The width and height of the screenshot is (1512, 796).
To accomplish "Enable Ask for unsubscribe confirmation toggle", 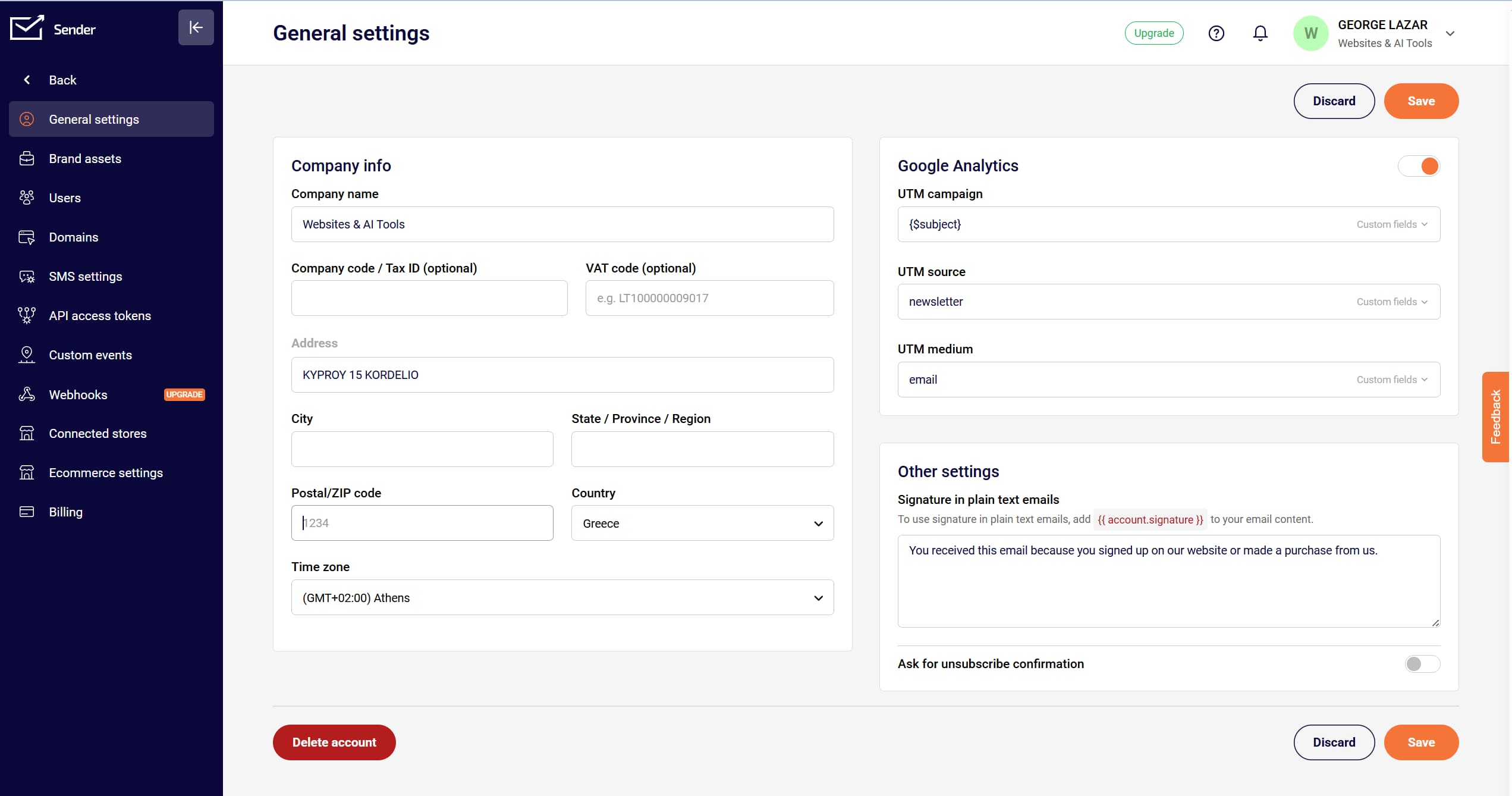I will pyautogui.click(x=1422, y=664).
